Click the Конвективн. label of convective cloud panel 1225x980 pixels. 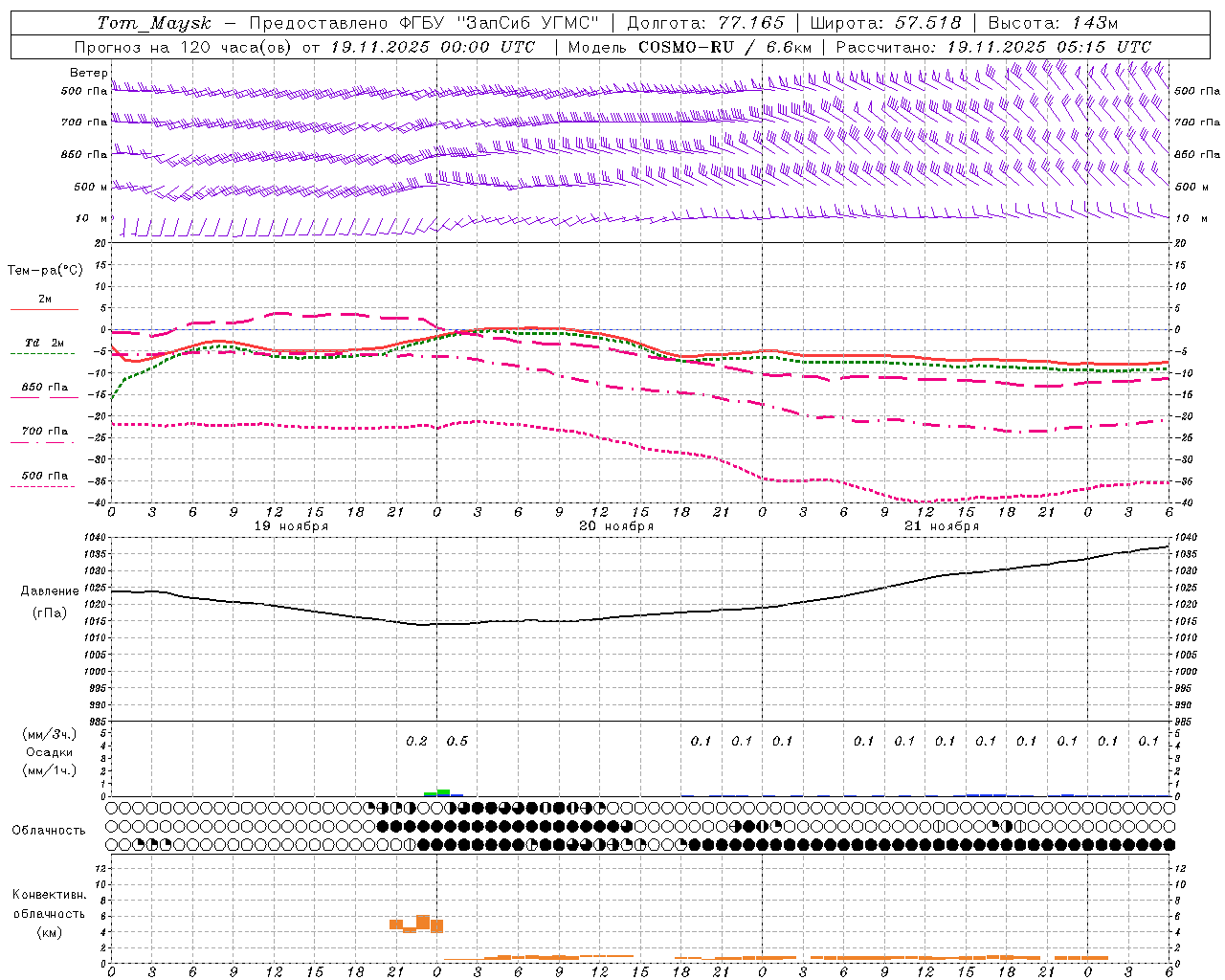pos(50,894)
